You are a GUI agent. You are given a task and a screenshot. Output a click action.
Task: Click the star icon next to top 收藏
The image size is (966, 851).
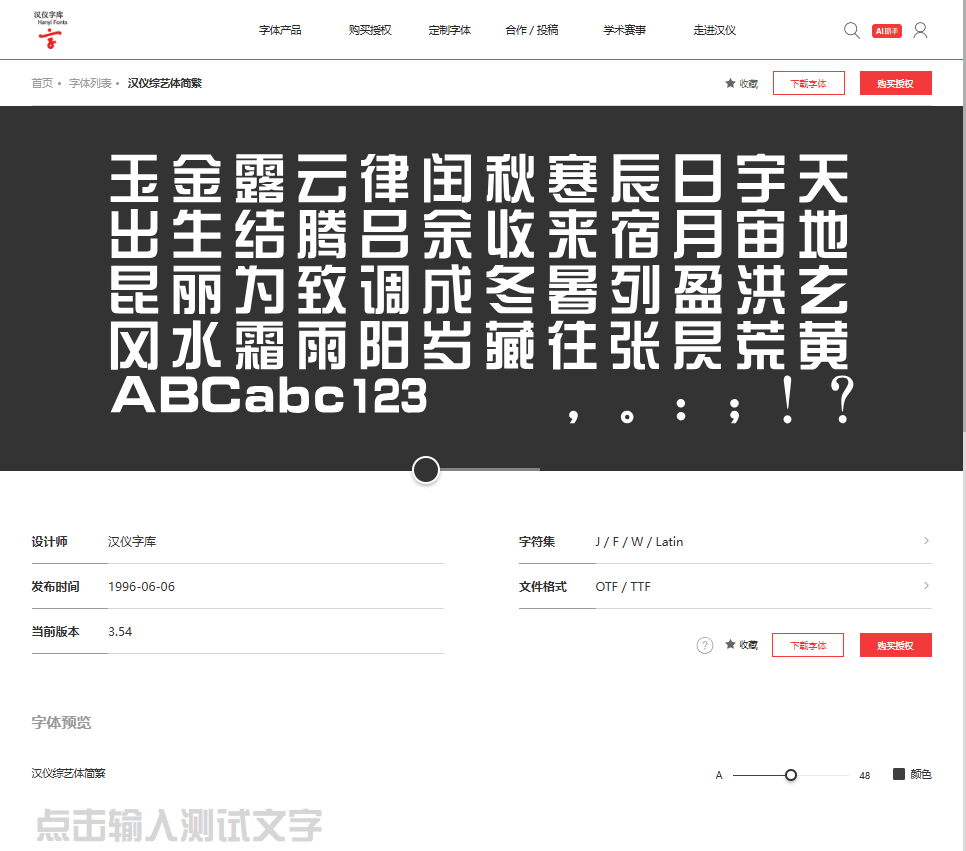[729, 83]
